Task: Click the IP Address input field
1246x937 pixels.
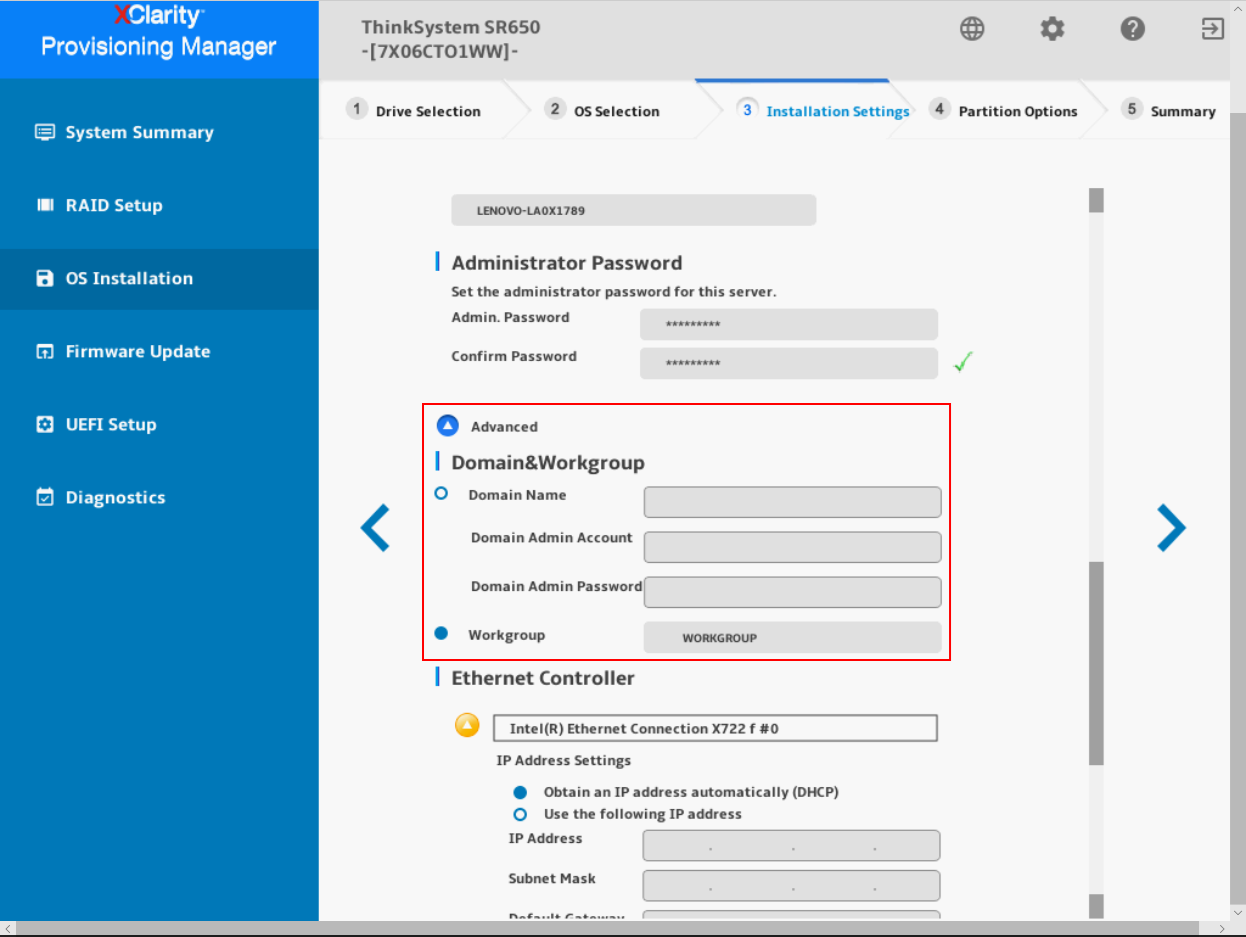Action: click(x=791, y=845)
